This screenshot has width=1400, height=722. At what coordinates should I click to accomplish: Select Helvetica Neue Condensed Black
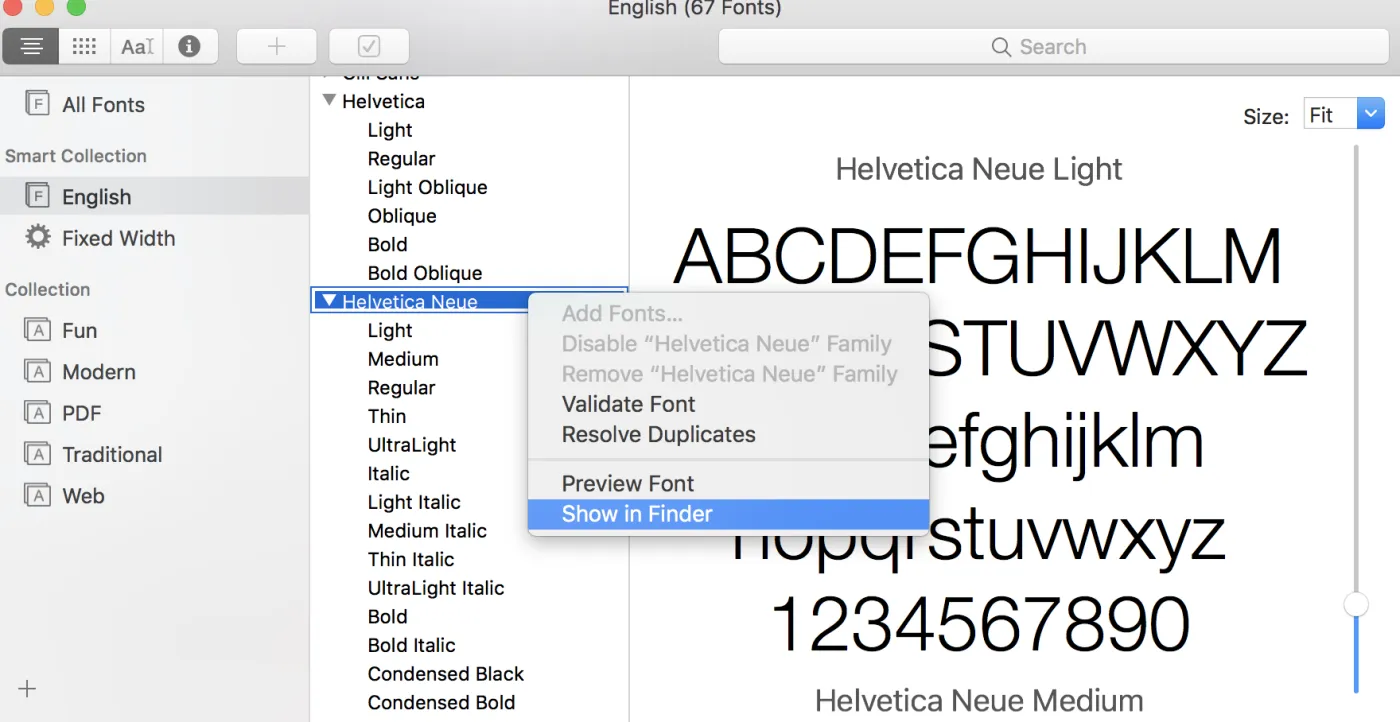[446, 674]
